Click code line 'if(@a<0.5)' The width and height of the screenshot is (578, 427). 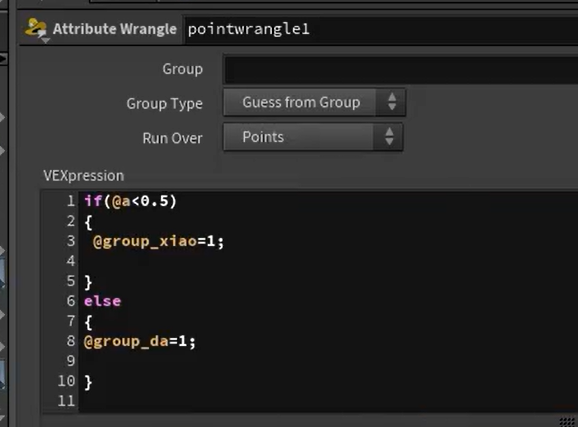click(x=130, y=201)
